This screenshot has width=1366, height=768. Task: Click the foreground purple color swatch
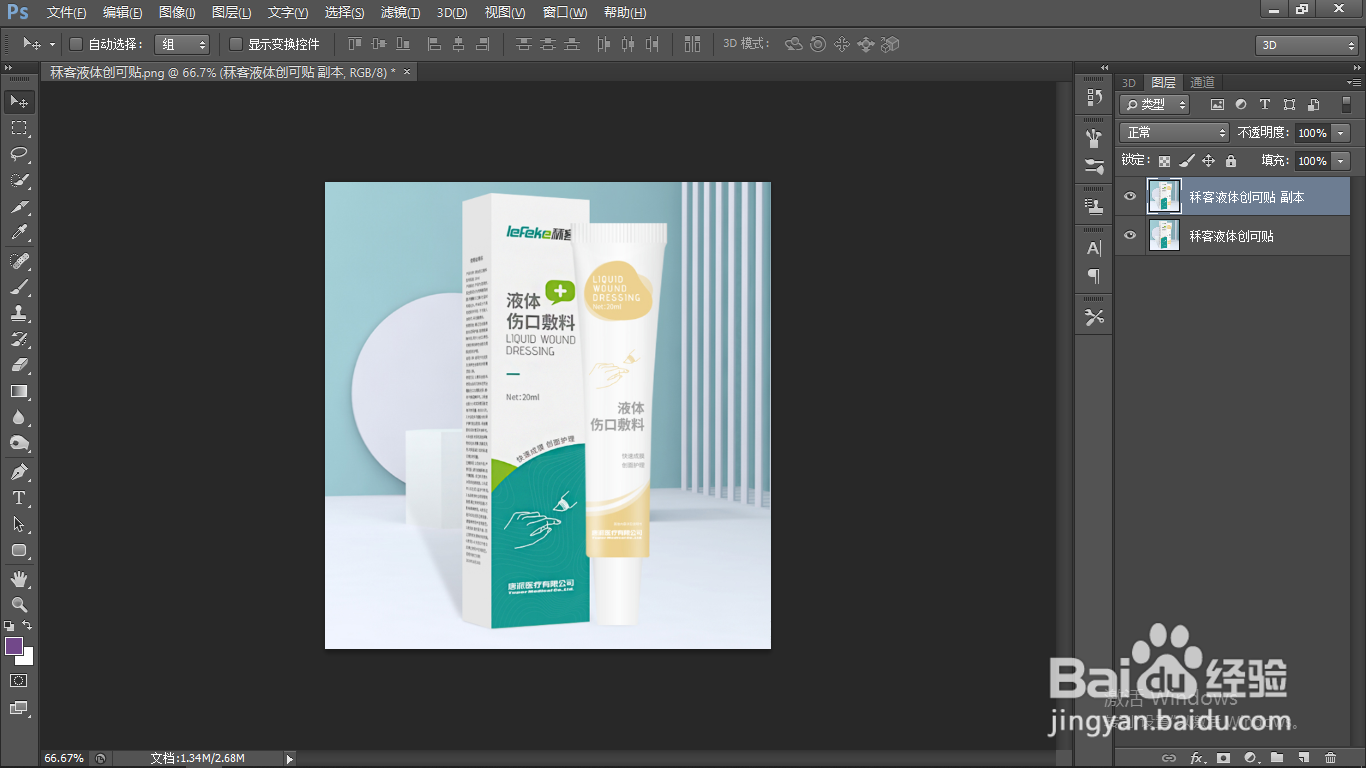pyautogui.click(x=14, y=646)
